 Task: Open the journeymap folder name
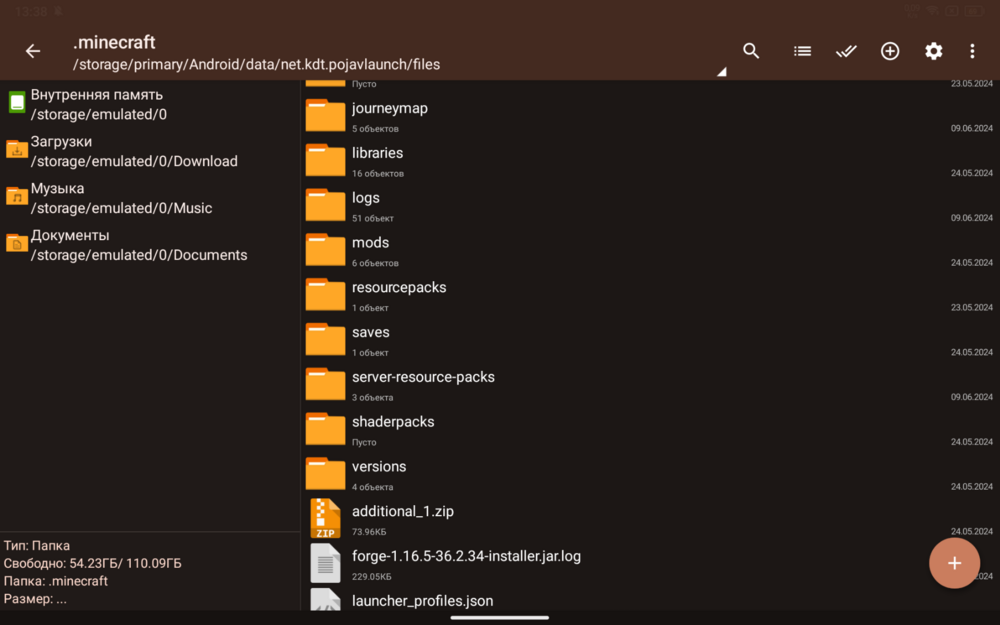coord(390,108)
